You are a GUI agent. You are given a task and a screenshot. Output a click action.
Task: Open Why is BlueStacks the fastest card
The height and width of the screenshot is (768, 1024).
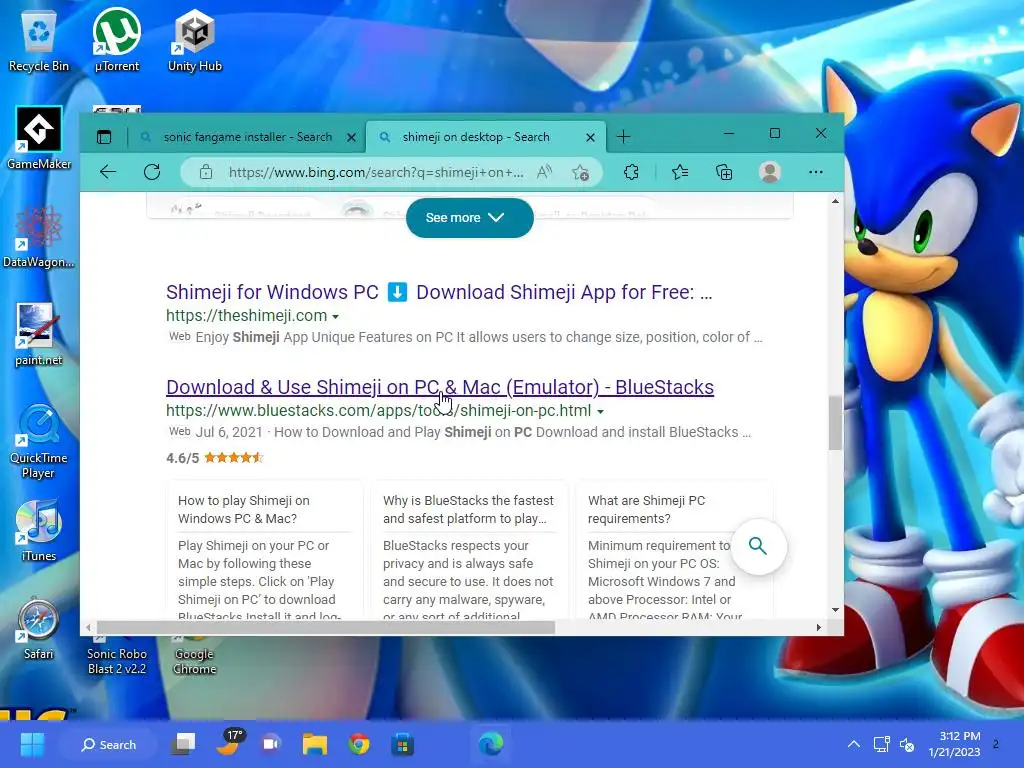pos(470,550)
